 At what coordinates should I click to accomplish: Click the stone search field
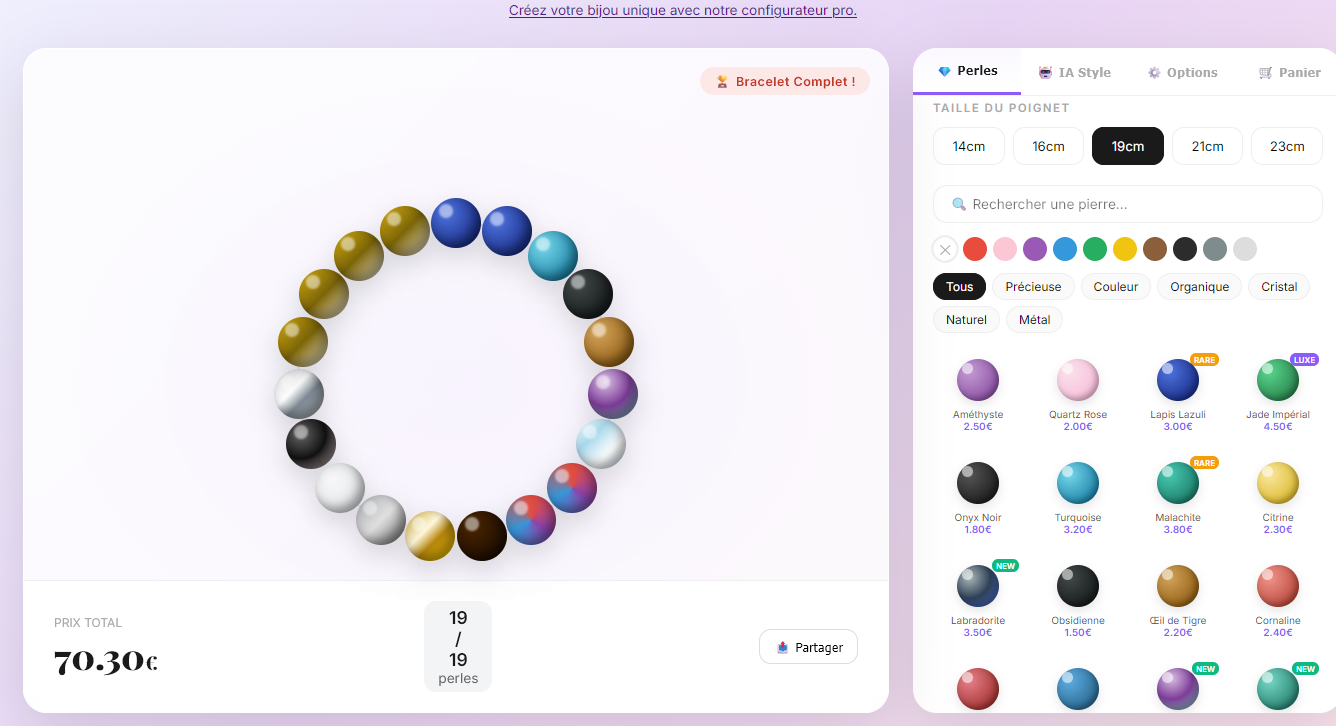(x=1127, y=204)
